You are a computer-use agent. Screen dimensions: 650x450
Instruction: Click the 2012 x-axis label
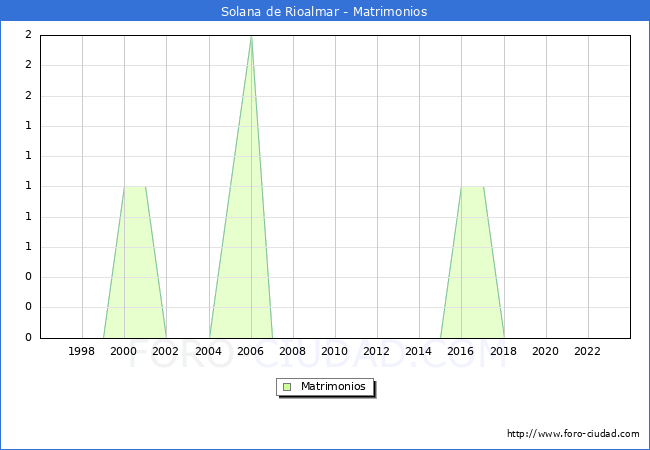point(376,351)
